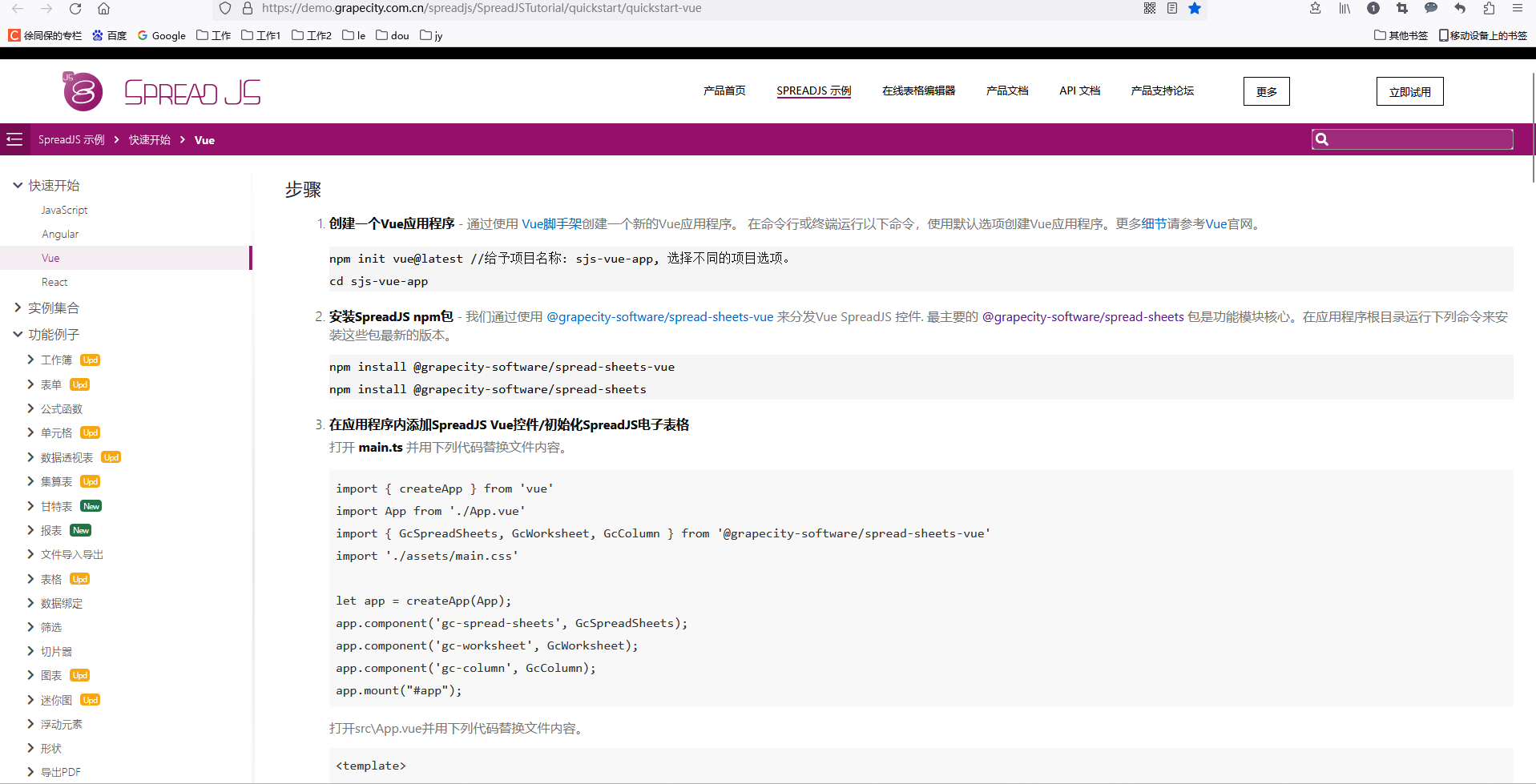Screen dimensions: 1536x784
Task: Click the SpreadJS 示例 breadcrumb
Action: [x=71, y=139]
